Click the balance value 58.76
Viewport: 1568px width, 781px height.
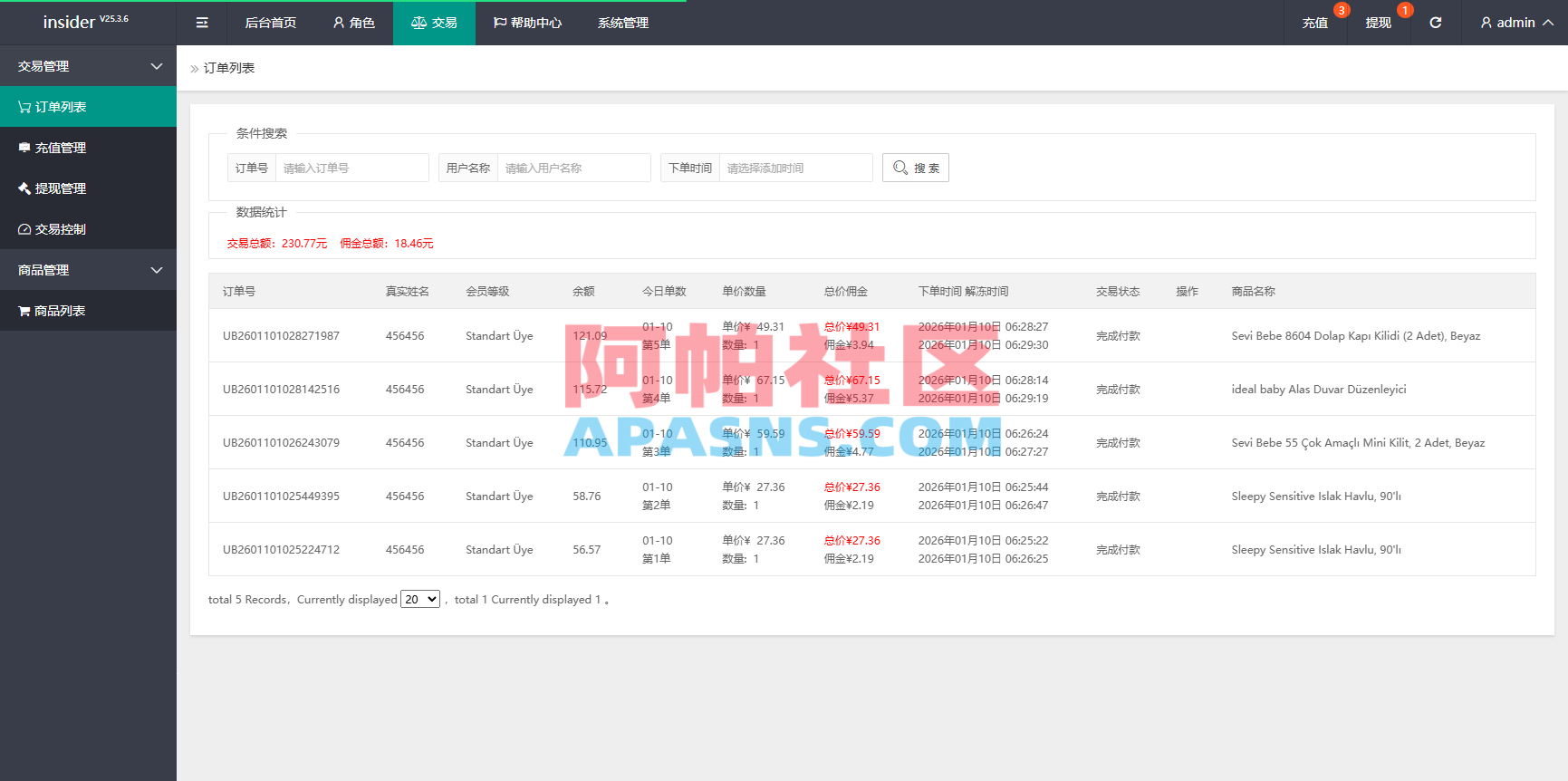tap(587, 496)
